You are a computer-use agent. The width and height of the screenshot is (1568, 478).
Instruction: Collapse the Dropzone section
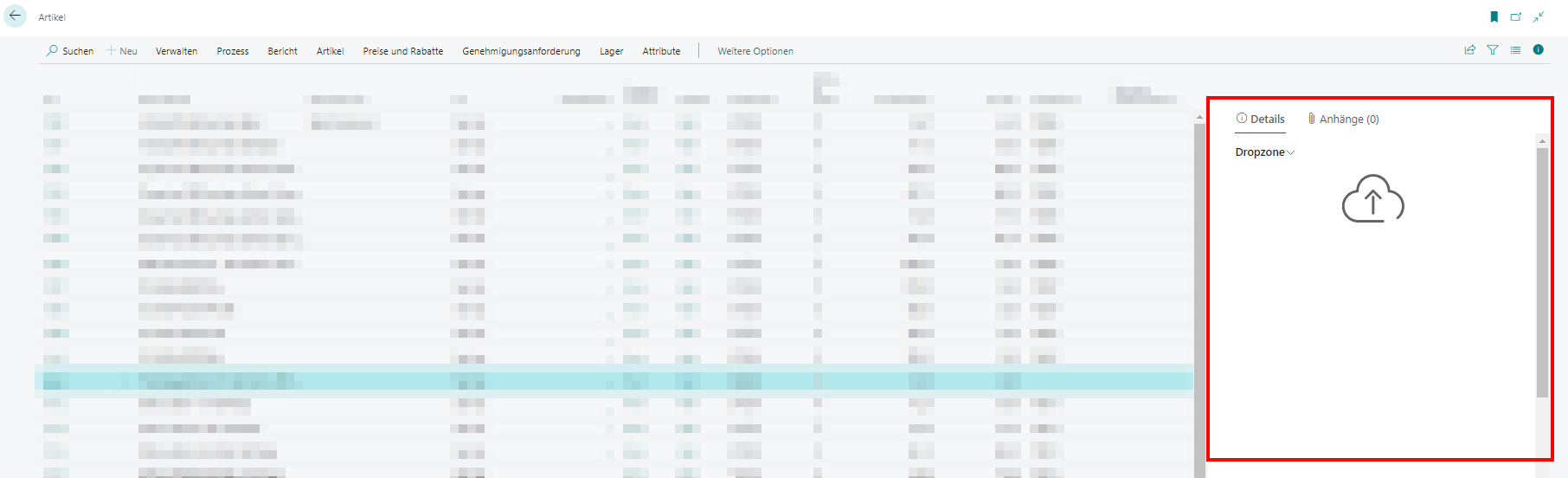coord(1264,152)
